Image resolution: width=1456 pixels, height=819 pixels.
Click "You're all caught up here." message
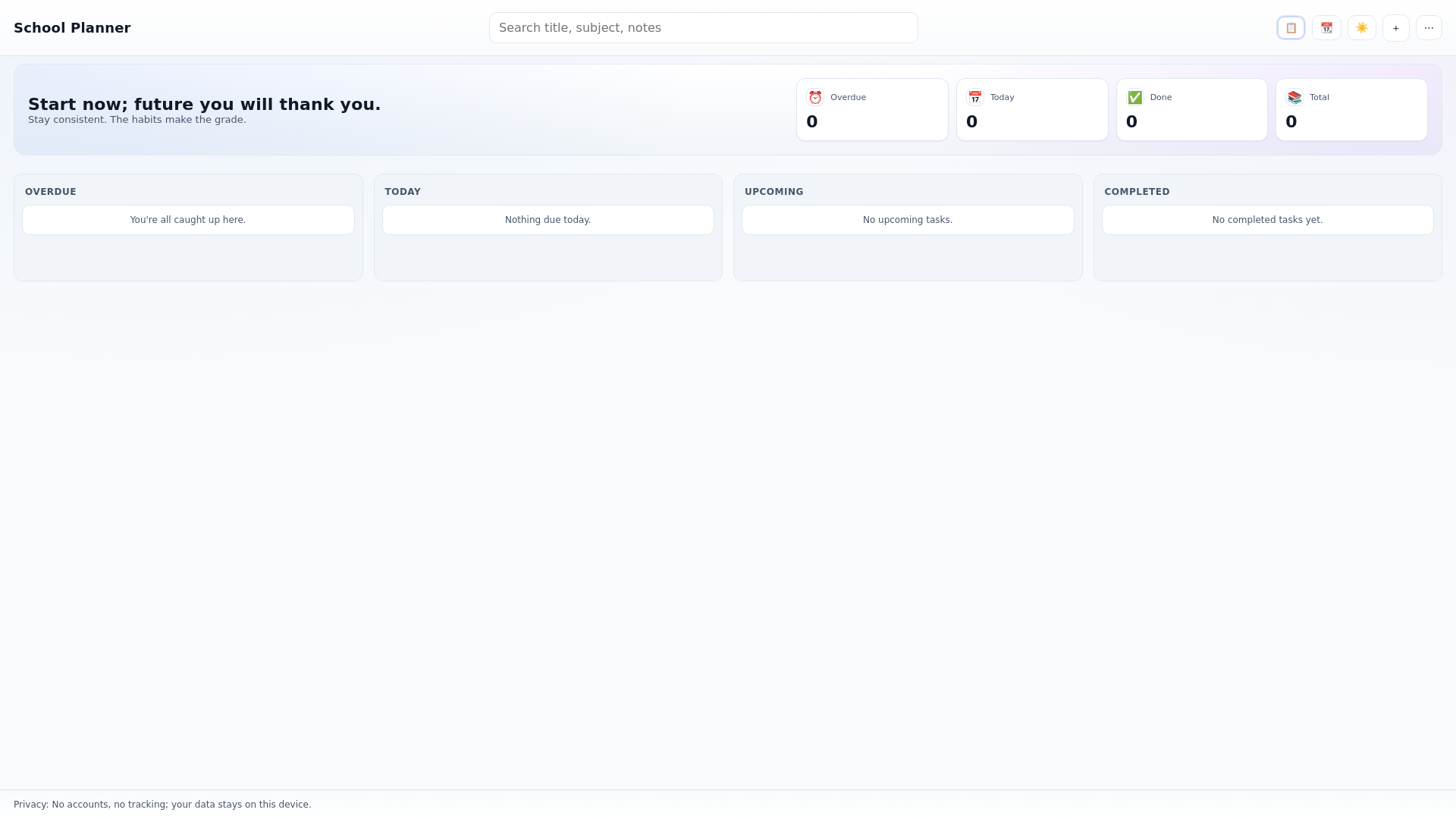188,220
